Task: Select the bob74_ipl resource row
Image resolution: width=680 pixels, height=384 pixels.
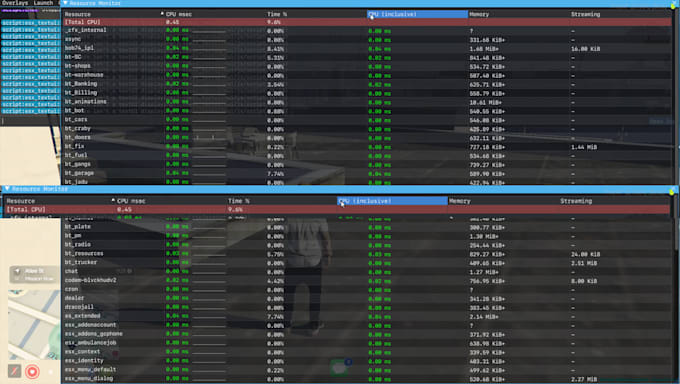Action: (366, 49)
